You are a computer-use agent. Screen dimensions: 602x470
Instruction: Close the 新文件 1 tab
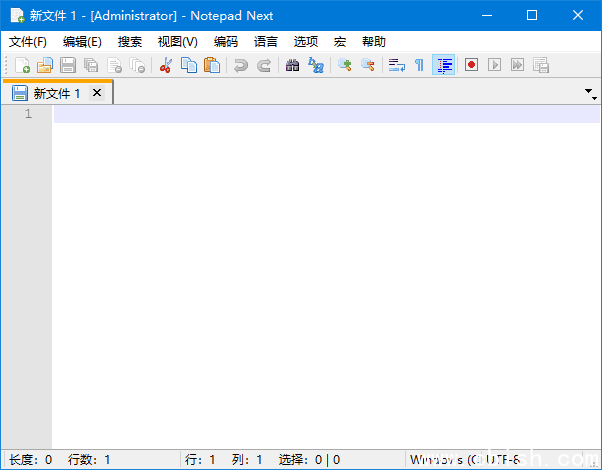[x=97, y=93]
